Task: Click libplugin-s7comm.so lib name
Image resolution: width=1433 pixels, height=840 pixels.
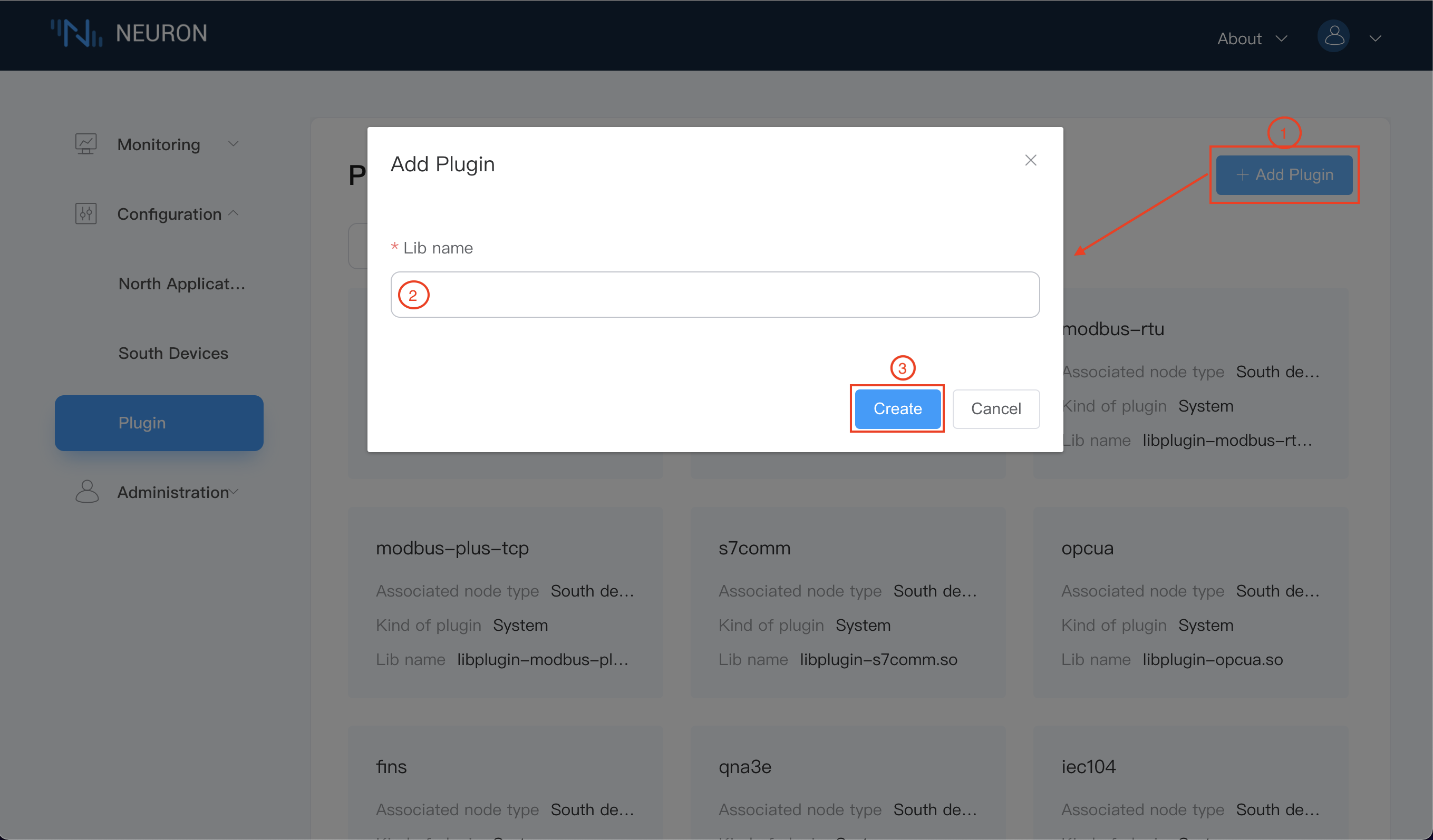Action: (878, 659)
